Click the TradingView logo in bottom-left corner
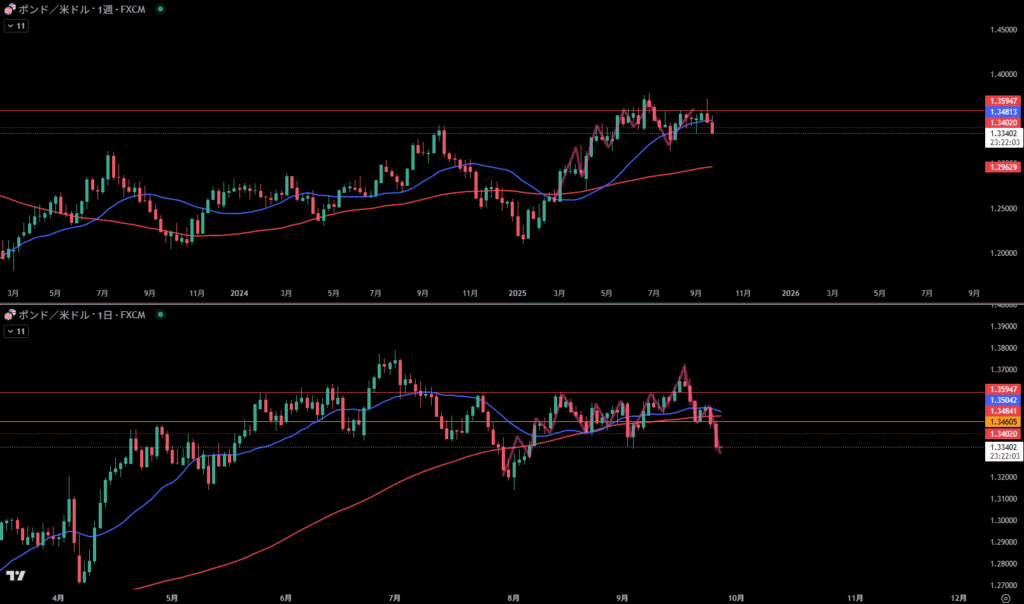This screenshot has height=604, width=1024. coord(15,576)
